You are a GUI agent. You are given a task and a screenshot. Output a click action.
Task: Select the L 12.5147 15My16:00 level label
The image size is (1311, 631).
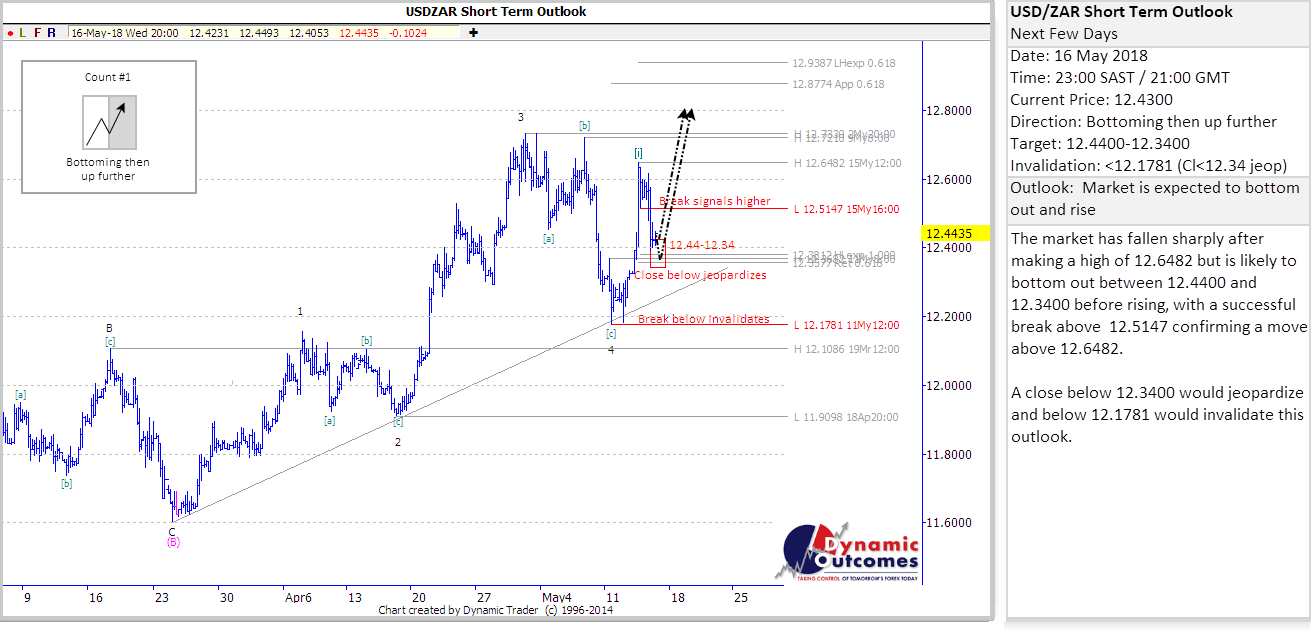(x=846, y=210)
